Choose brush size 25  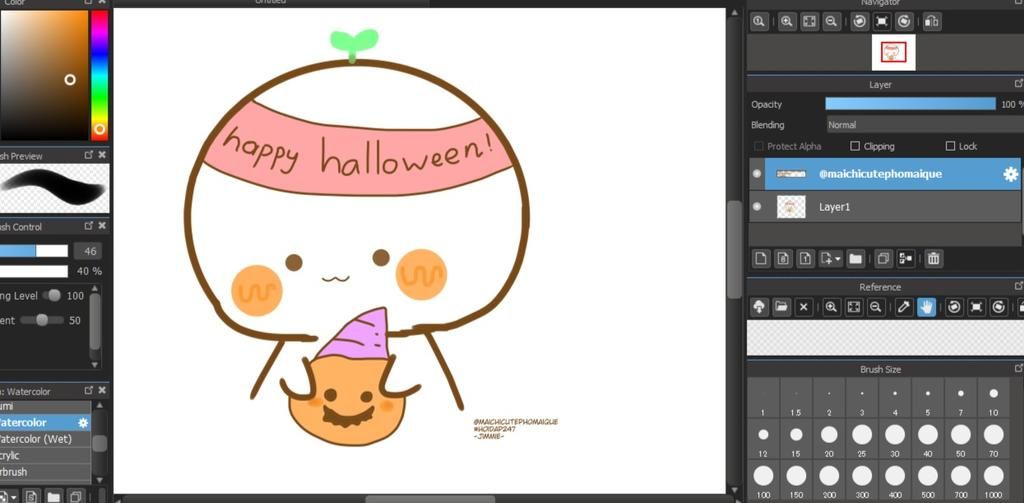point(862,439)
